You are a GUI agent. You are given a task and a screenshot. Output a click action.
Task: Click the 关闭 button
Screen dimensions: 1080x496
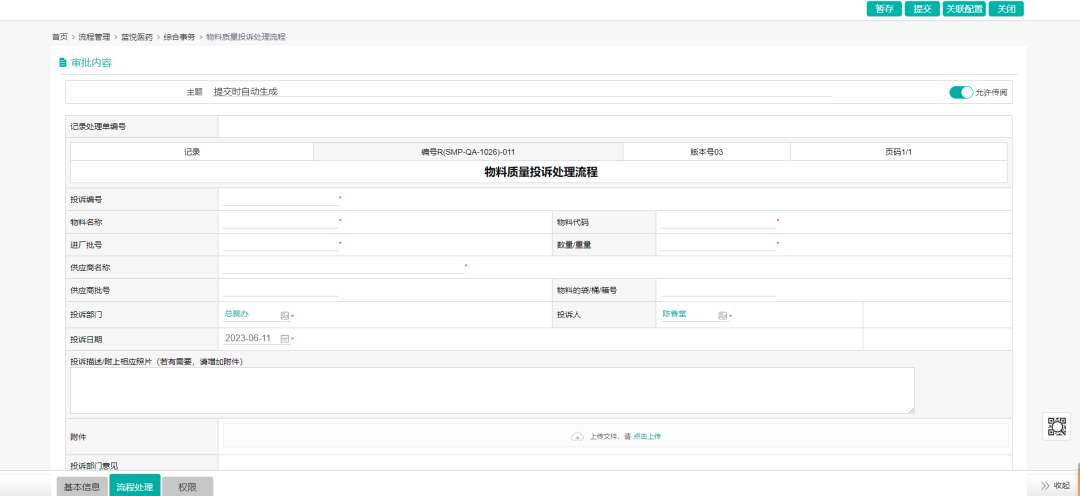click(x=1006, y=9)
